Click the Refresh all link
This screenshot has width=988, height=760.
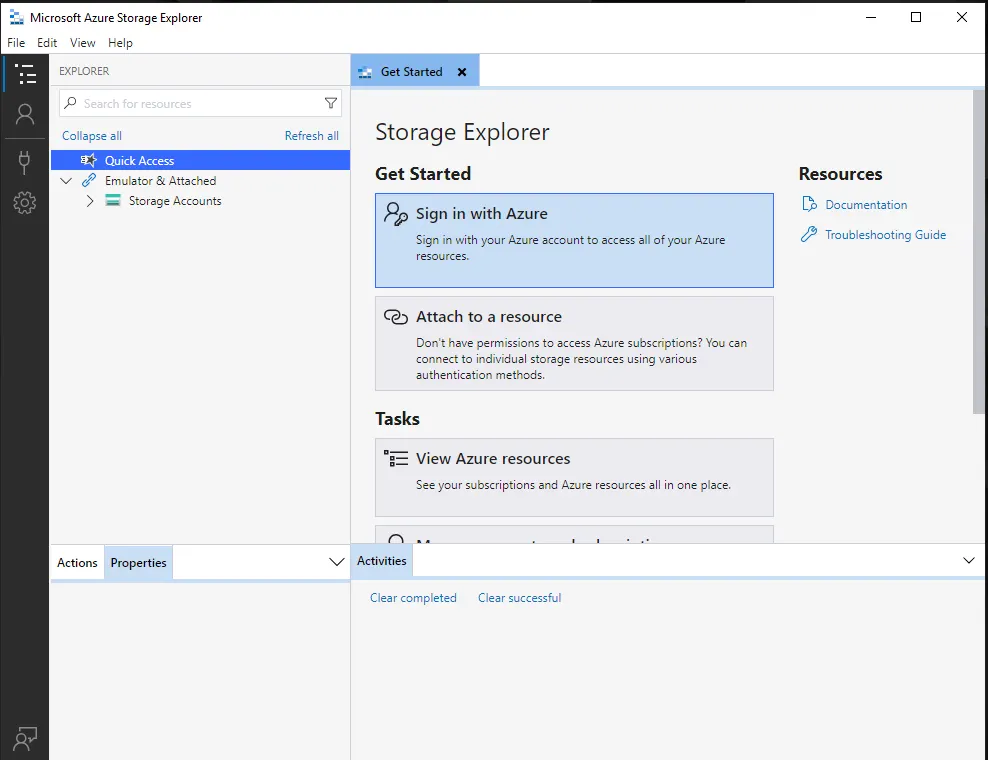pos(311,136)
